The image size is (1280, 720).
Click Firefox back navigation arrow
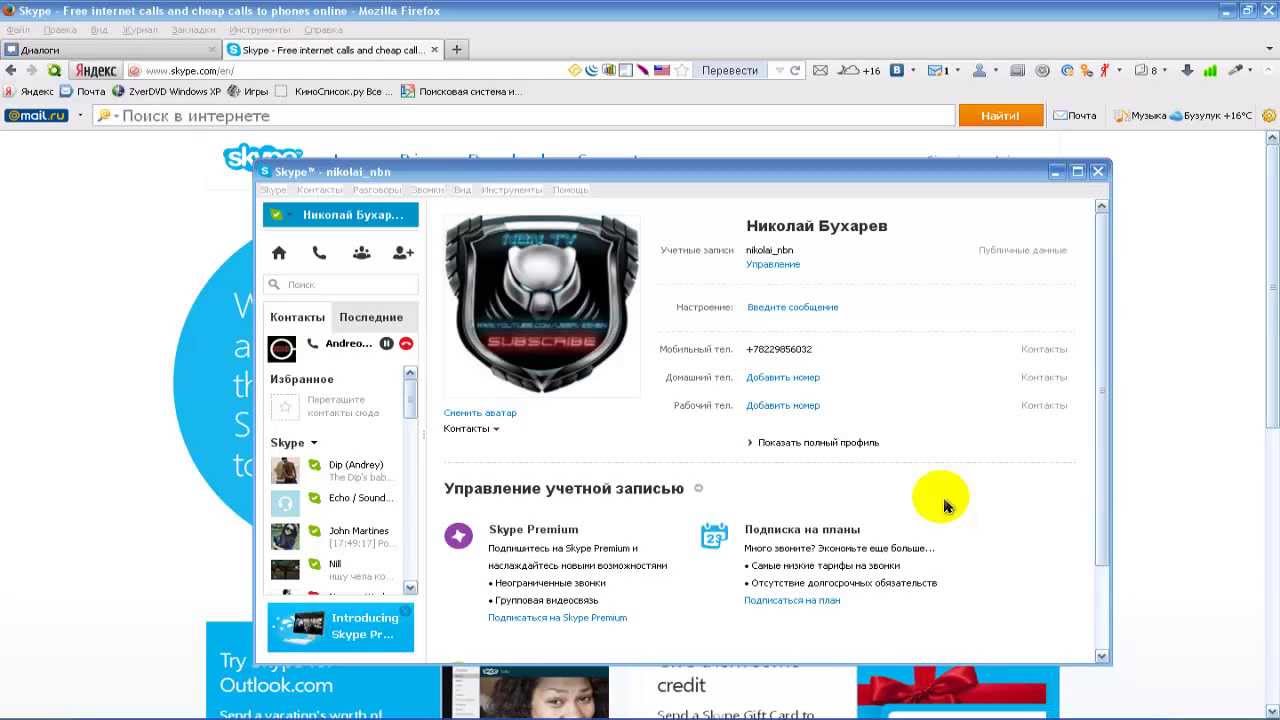[x=11, y=70]
